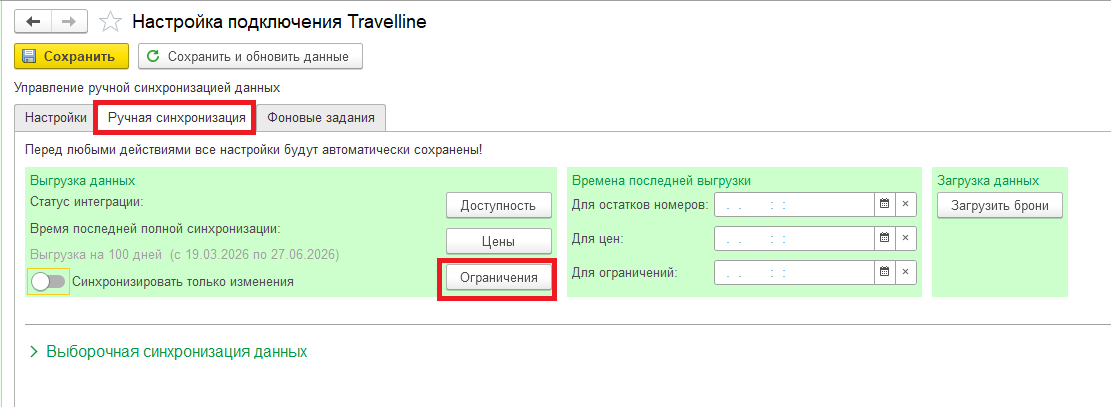Viewport: 1111px width, 407px height.
Task: Select the 'Ручная синхронизация' tab
Action: 176,118
